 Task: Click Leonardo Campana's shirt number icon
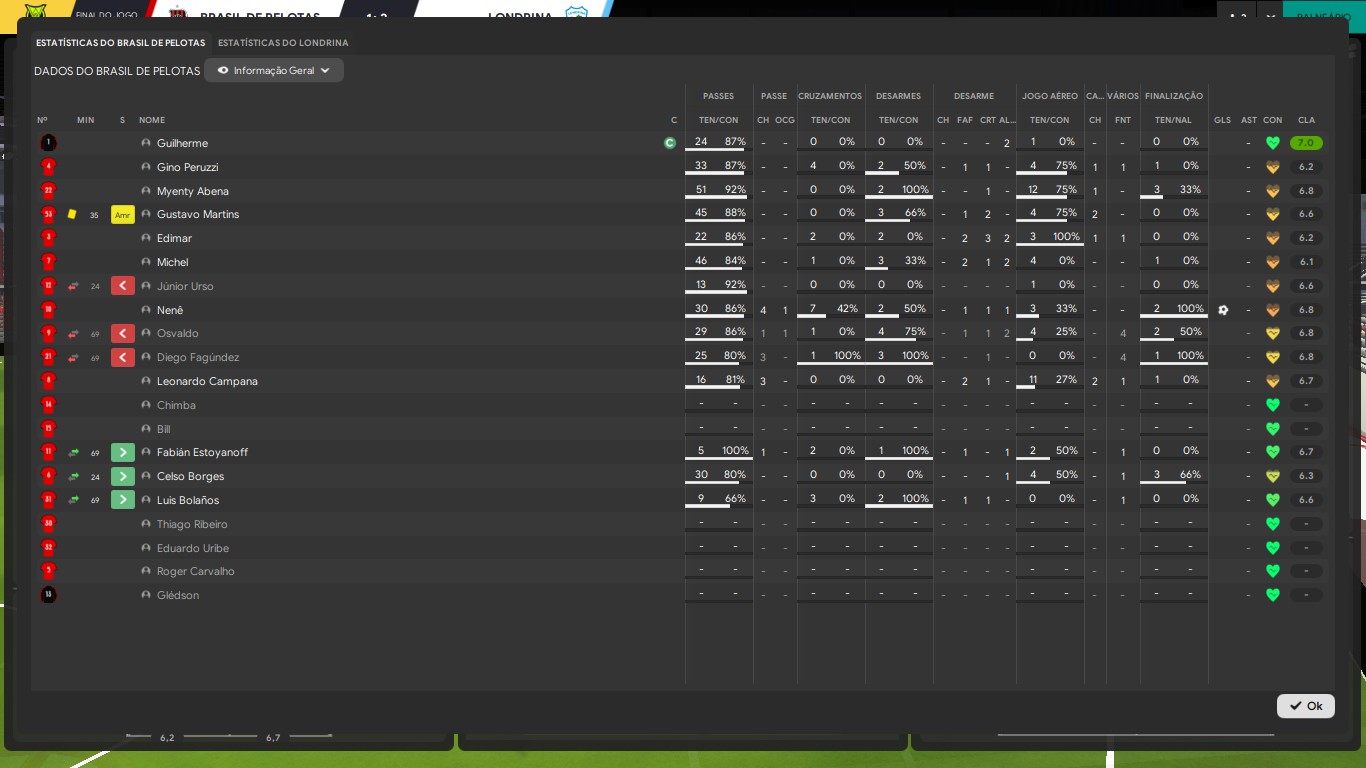(48, 381)
